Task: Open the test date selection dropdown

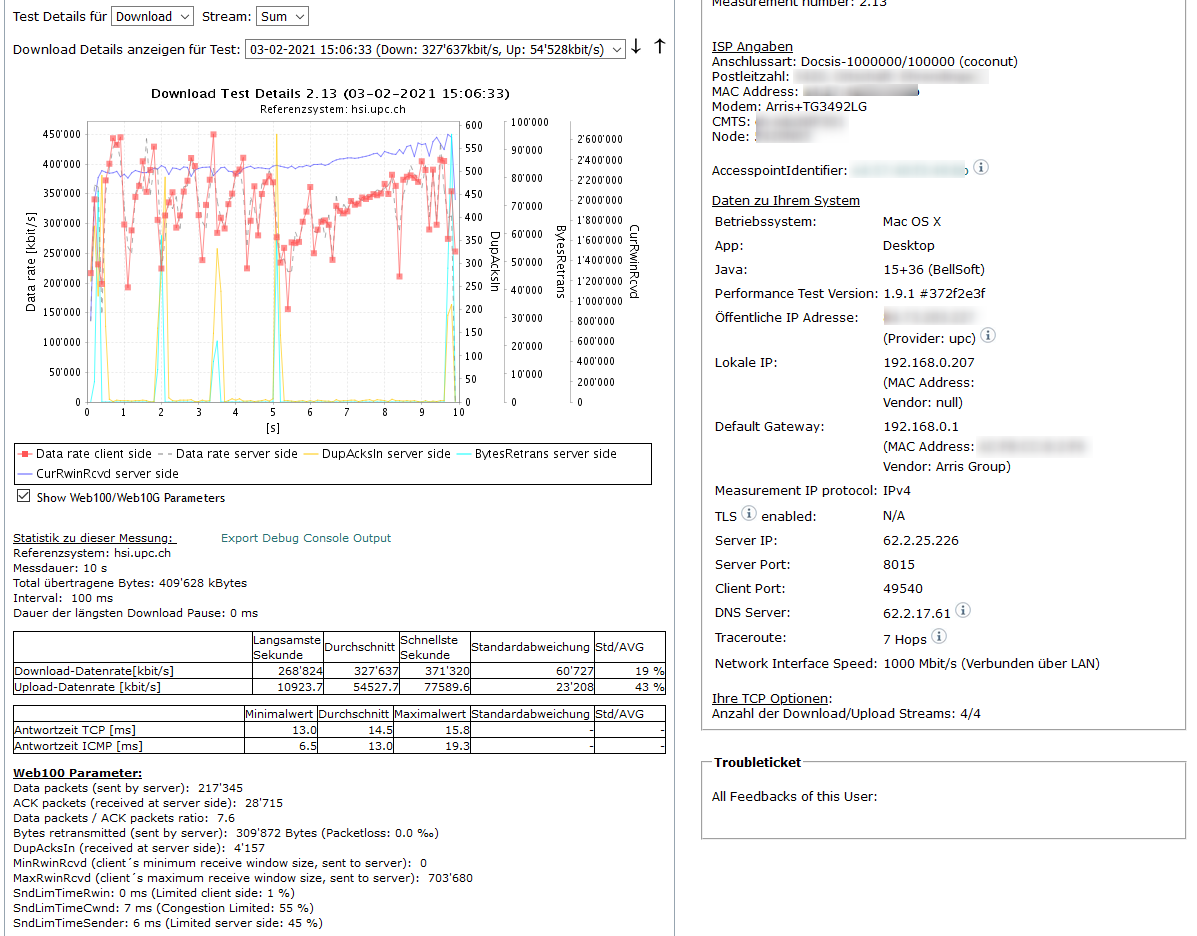Action: (435, 49)
